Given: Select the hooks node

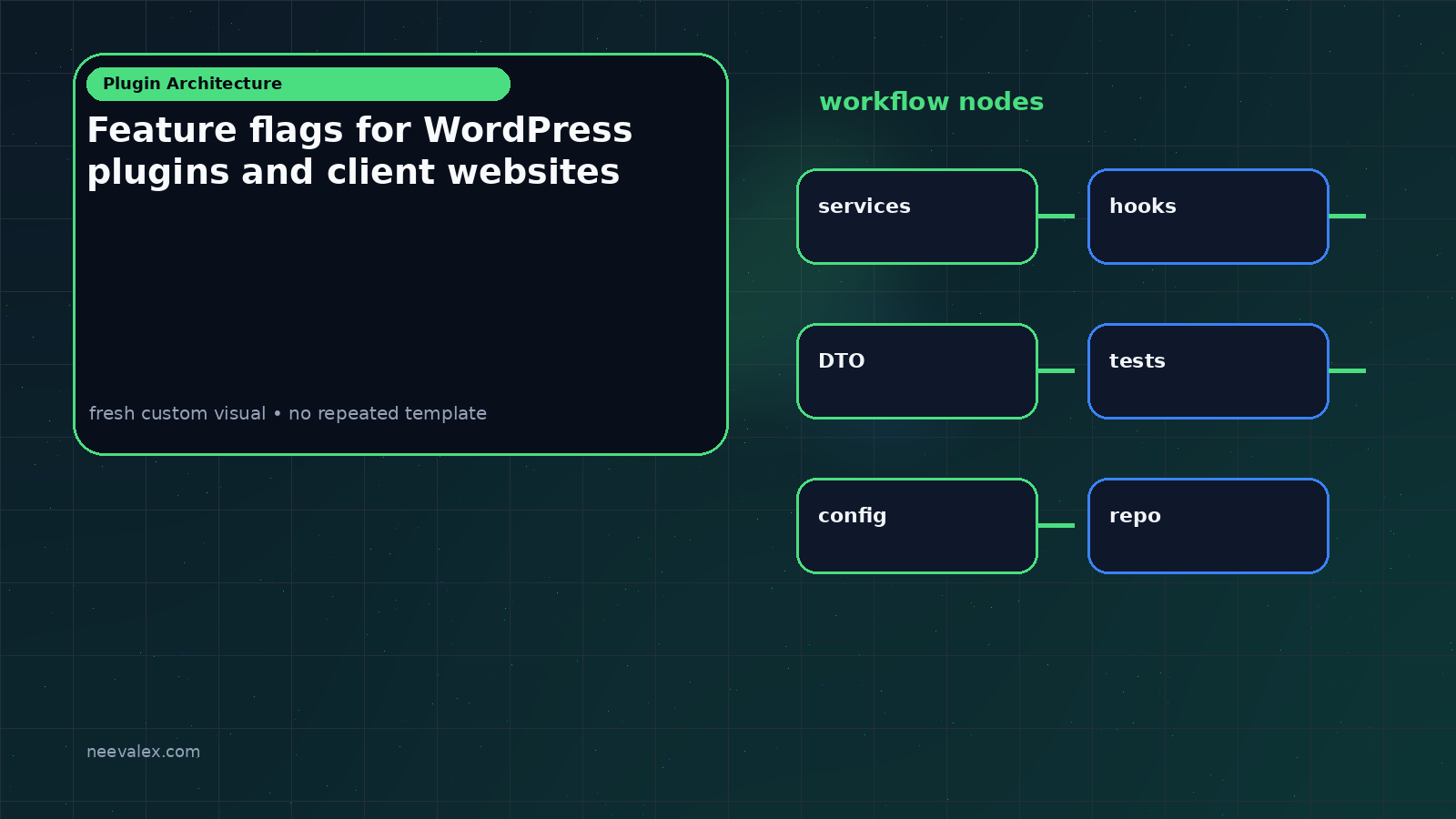Looking at the screenshot, I should point(1208,217).
